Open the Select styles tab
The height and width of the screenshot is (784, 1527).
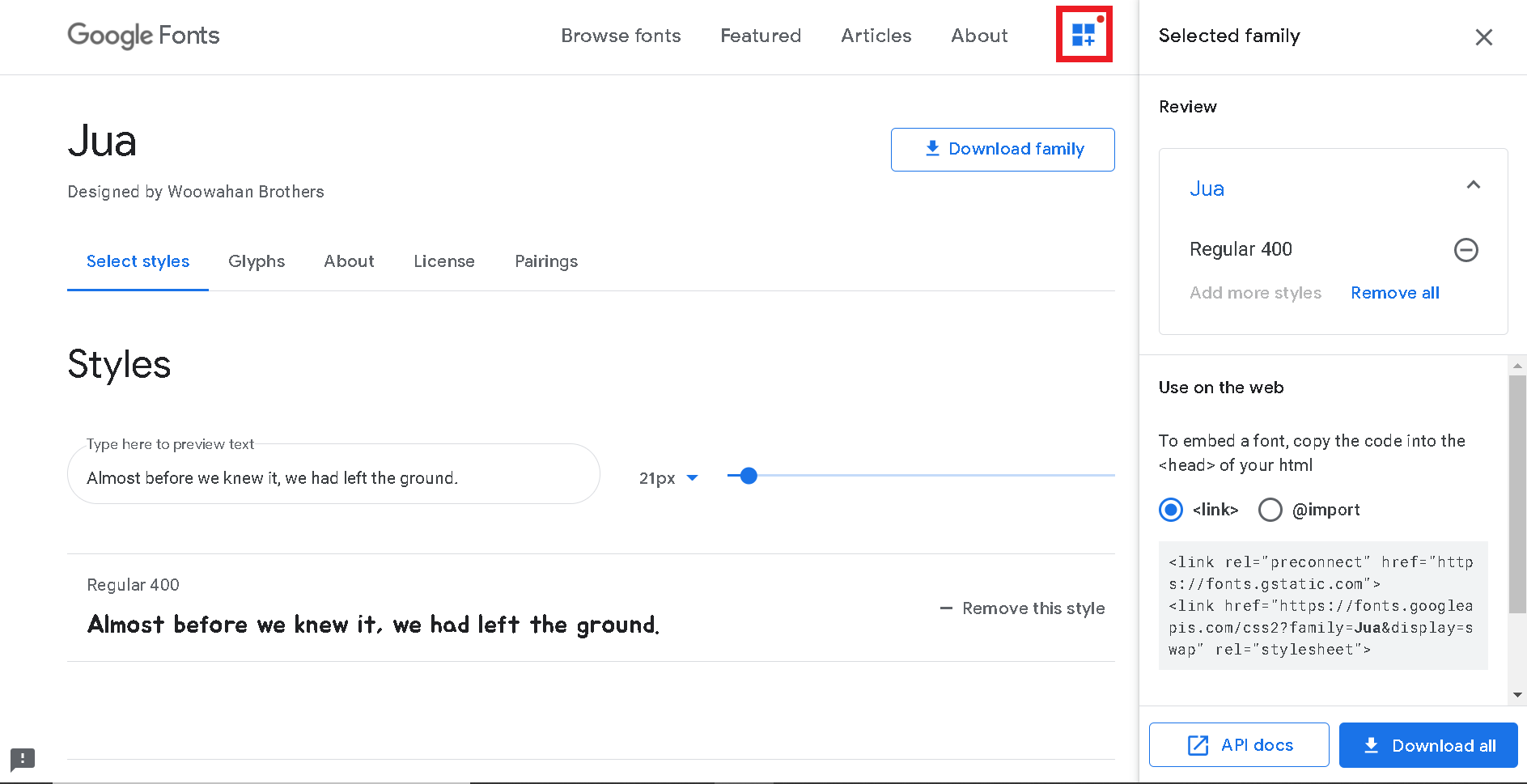coord(138,261)
